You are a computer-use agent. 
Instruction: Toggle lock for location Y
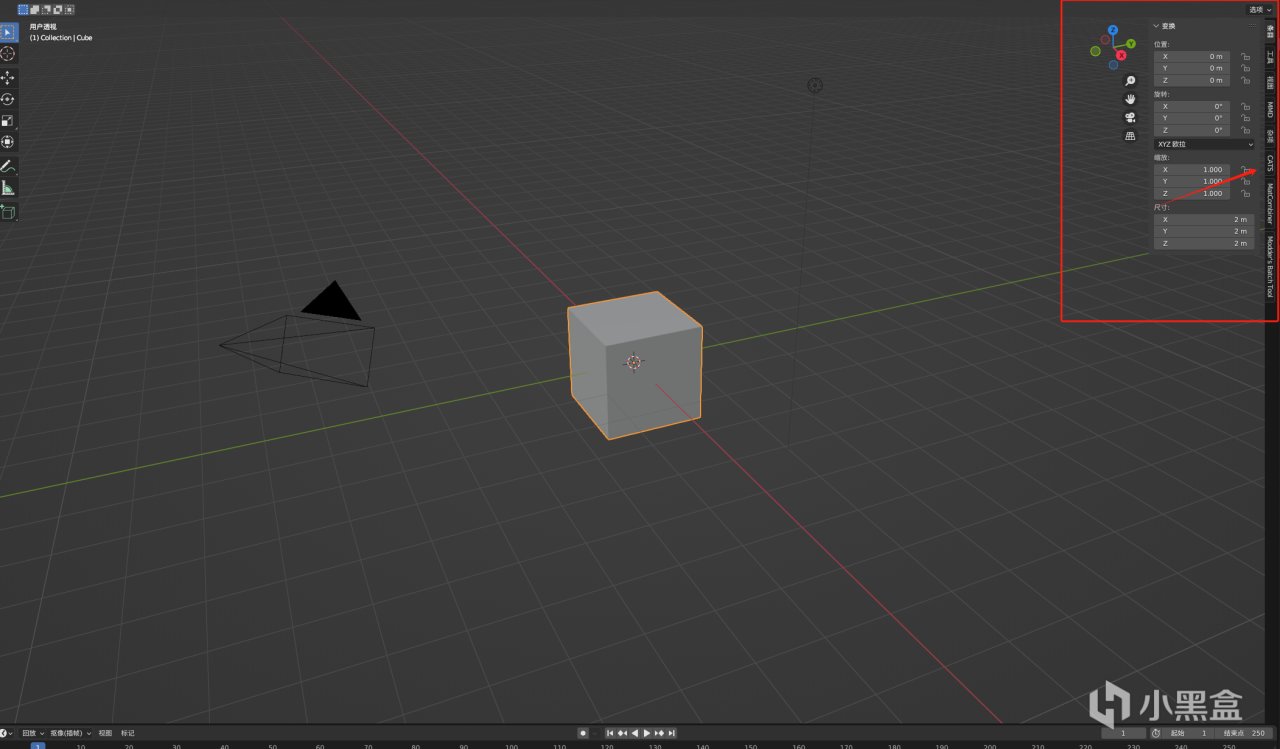[x=1245, y=69]
